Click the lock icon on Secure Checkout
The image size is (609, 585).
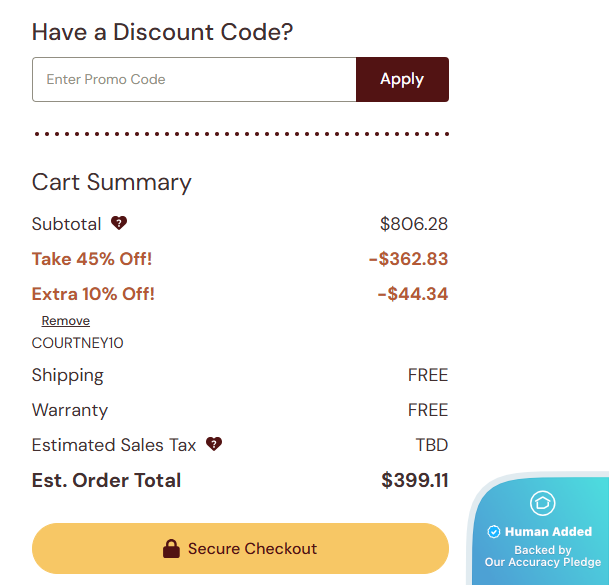(171, 548)
